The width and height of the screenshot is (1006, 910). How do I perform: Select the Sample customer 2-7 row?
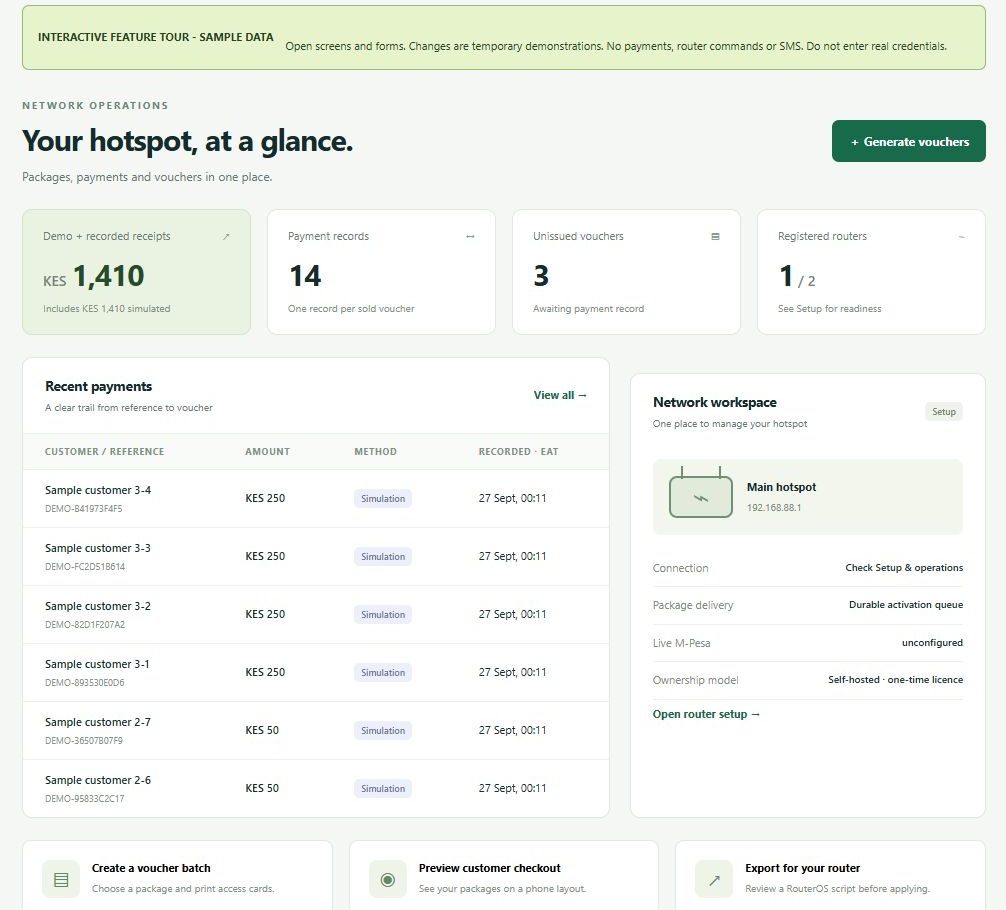click(x=316, y=730)
